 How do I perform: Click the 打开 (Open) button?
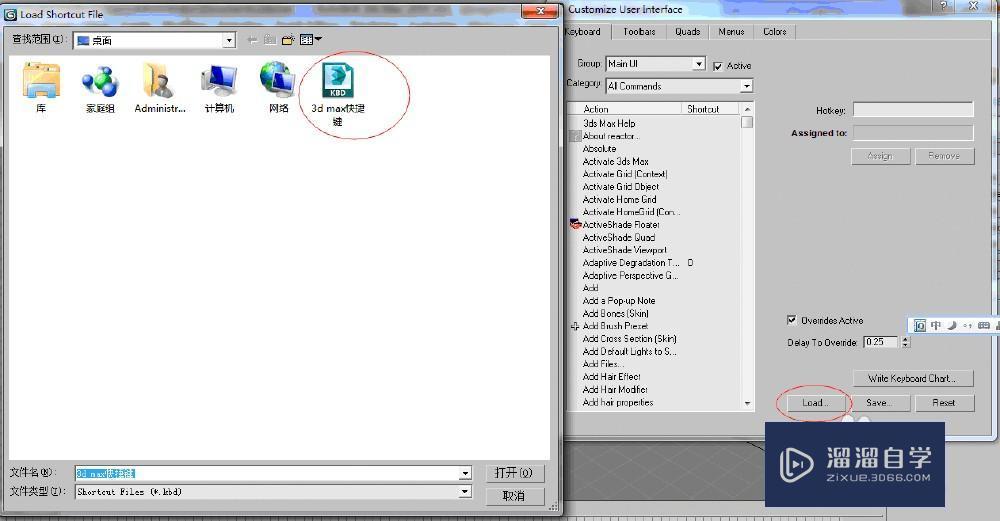[x=514, y=473]
